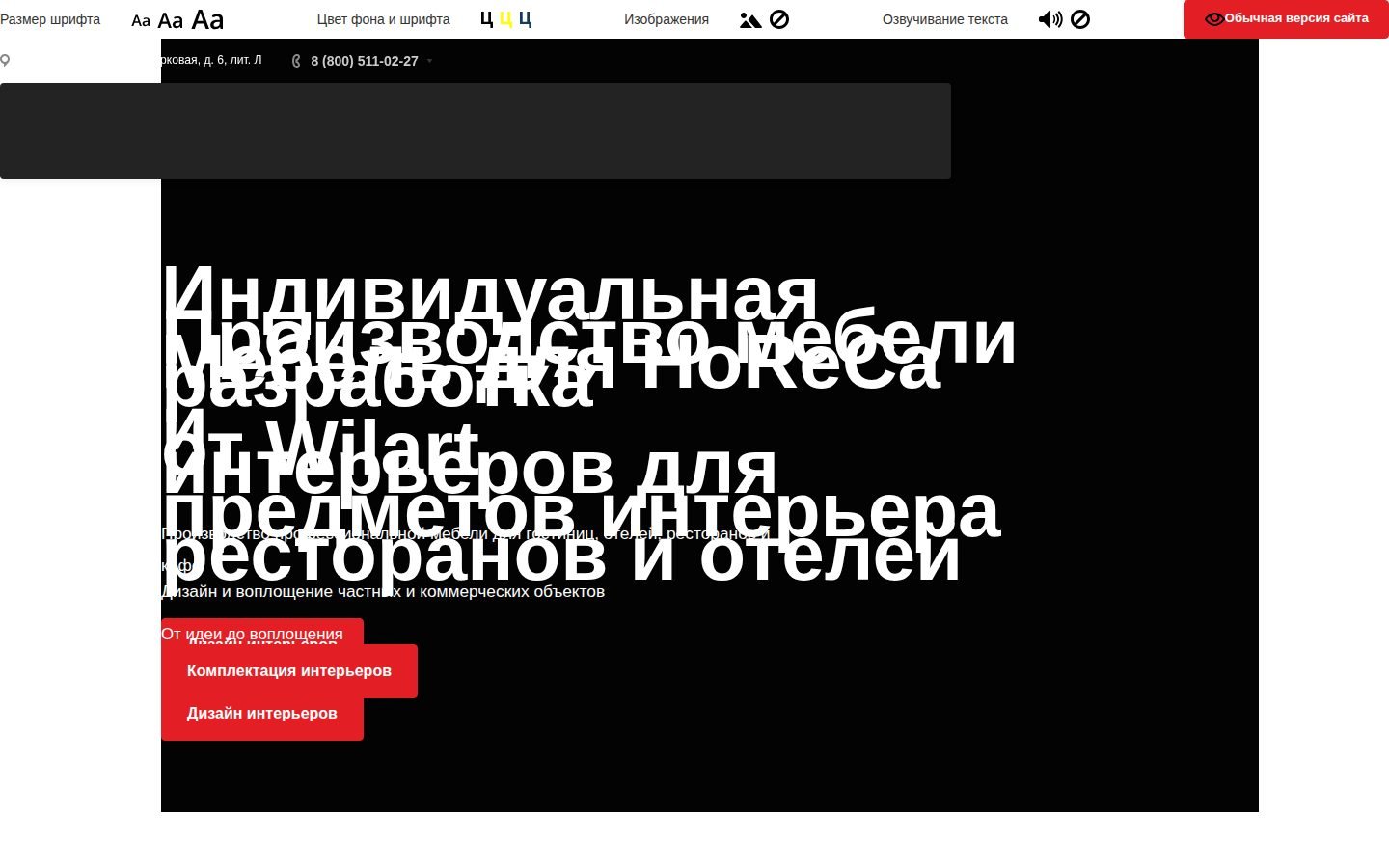Click the Дизайн и воплощение частных объектов text
Viewport: 1389px width, 868px height.
pyautogui.click(x=383, y=592)
